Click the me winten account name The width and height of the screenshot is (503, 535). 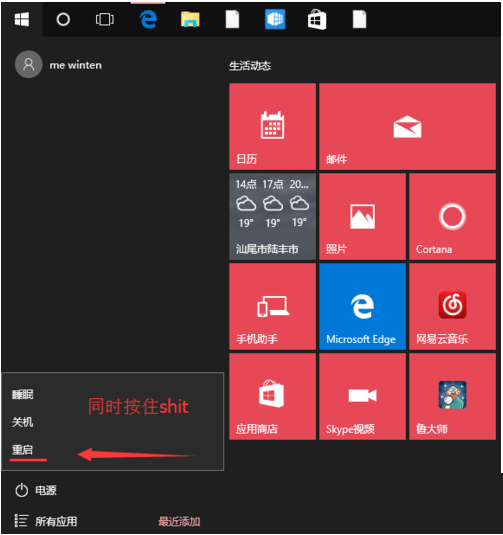click(75, 65)
